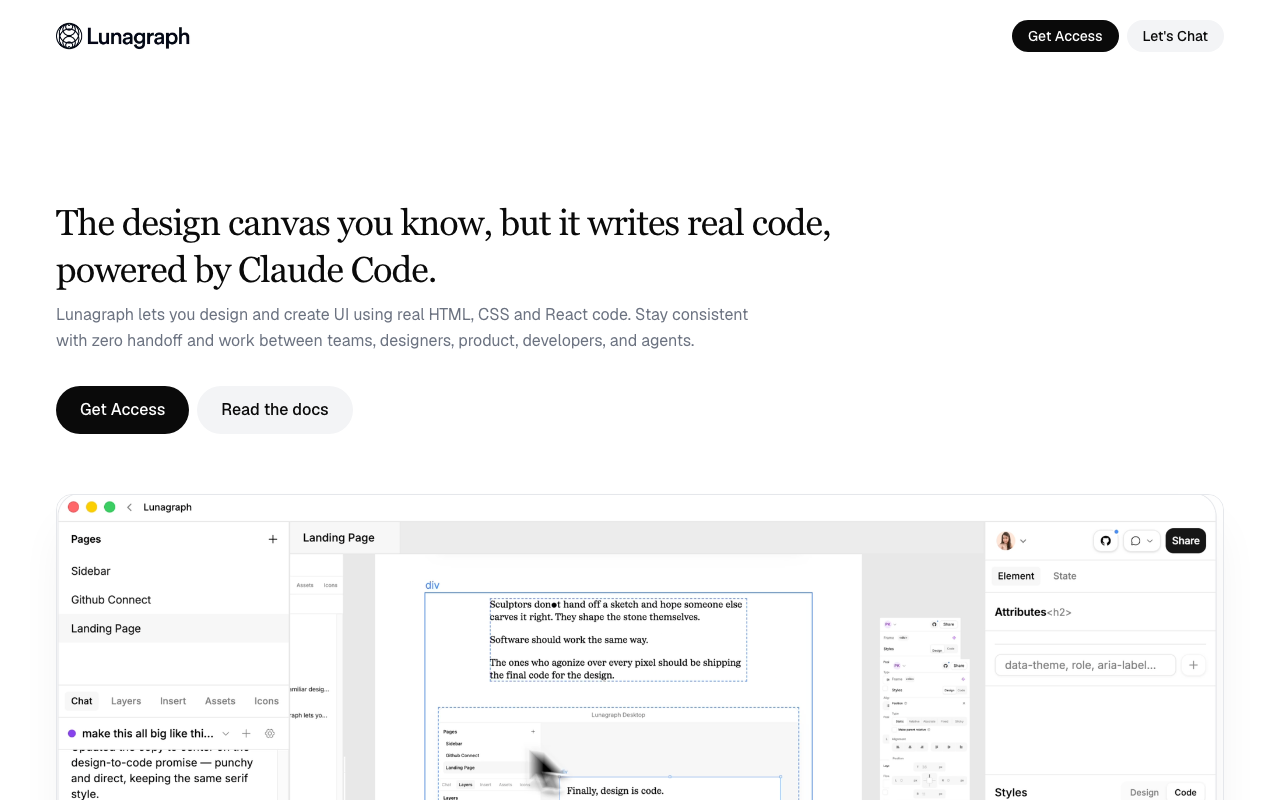This screenshot has width=1280, height=800.
Task: Click the attributes input field
Action: 1085,665
